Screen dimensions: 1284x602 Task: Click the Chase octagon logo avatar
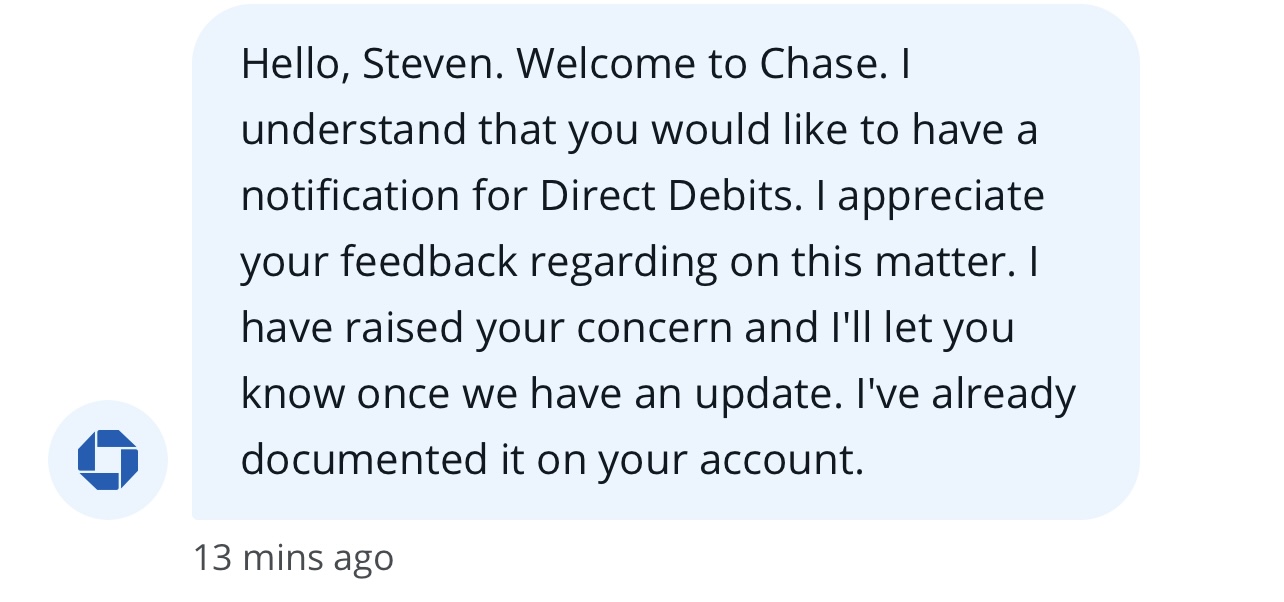point(108,460)
